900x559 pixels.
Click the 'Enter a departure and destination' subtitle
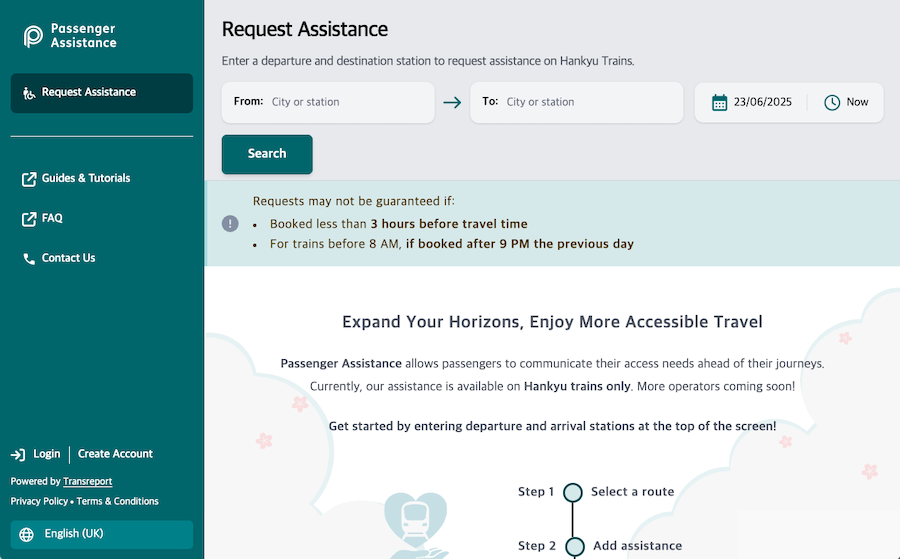428,61
